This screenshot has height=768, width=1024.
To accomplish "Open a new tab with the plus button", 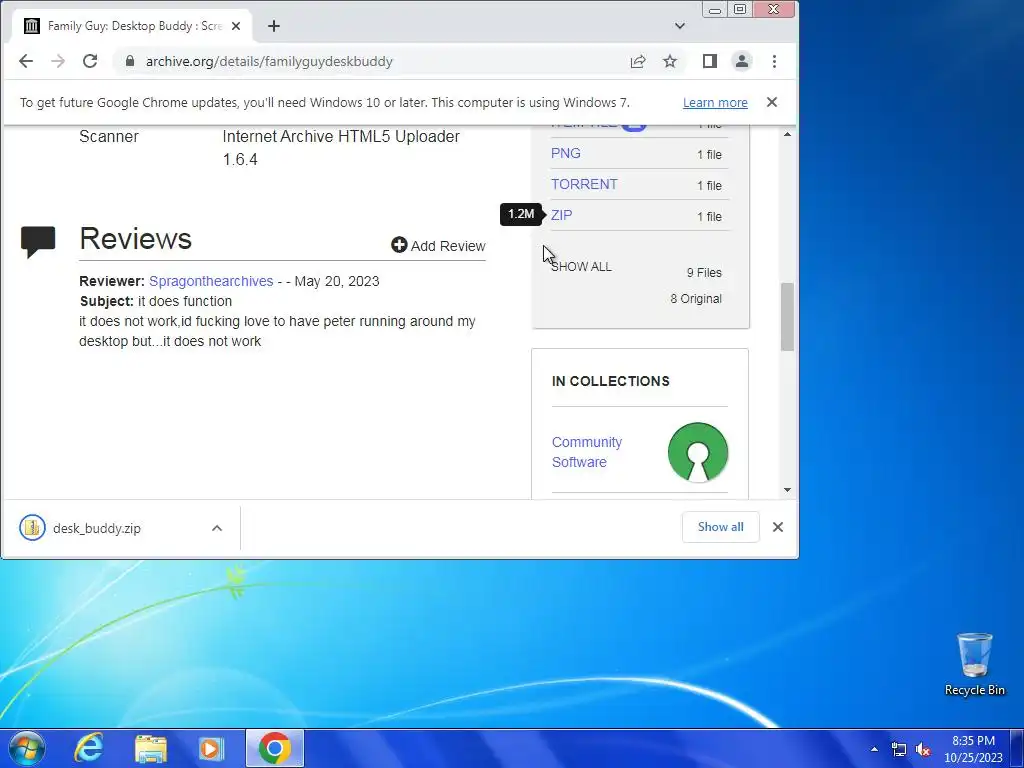I will coord(274,26).
